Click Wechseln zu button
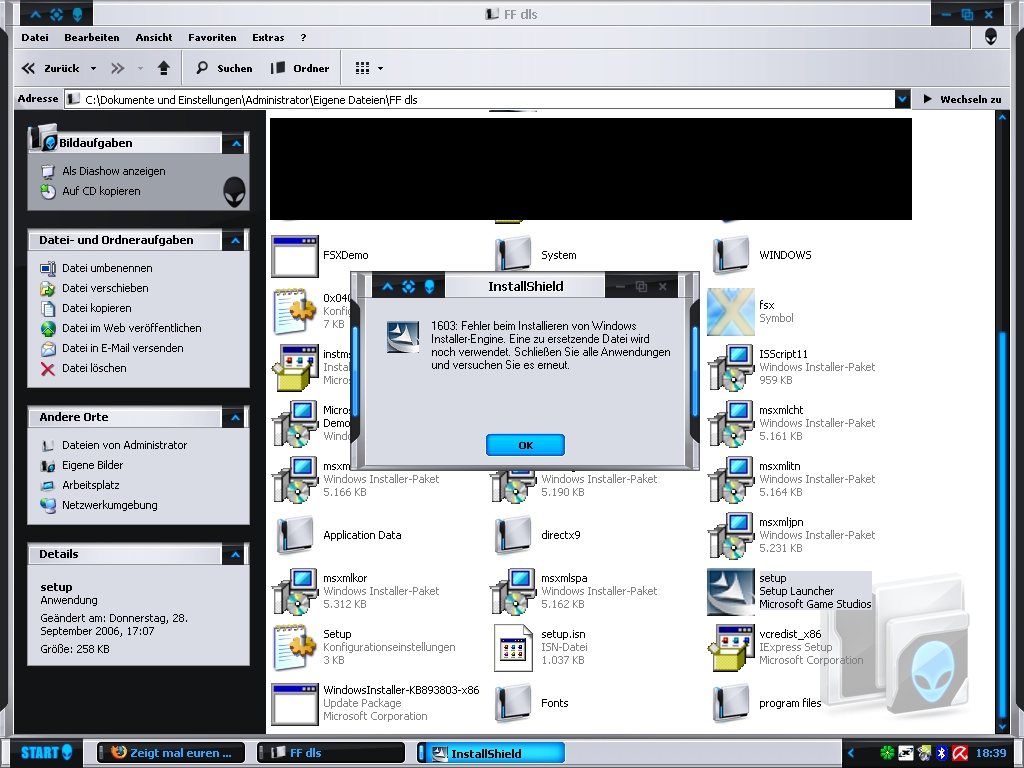Viewport: 1024px width, 768px height. pos(962,99)
